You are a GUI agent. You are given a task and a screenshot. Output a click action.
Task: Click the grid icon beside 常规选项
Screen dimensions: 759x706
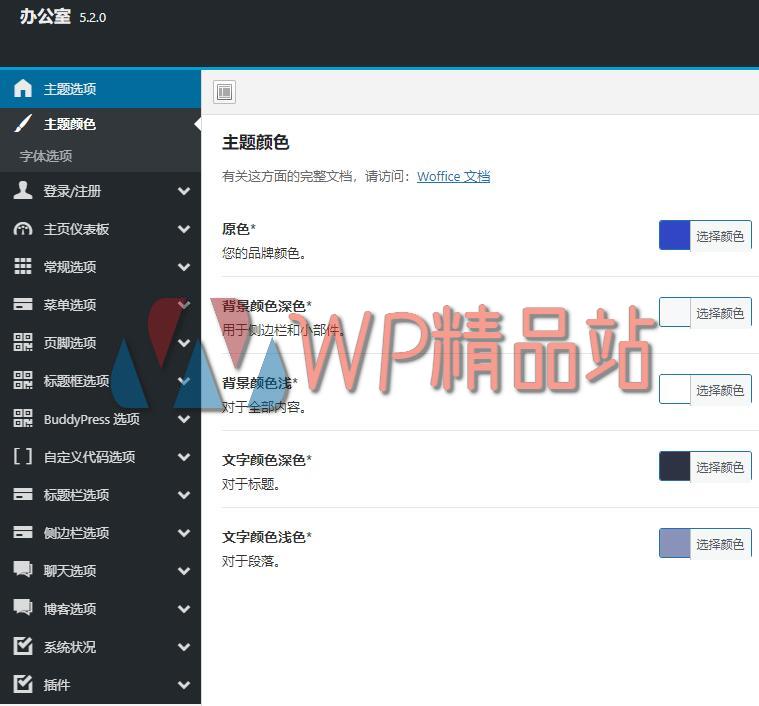pos(23,266)
